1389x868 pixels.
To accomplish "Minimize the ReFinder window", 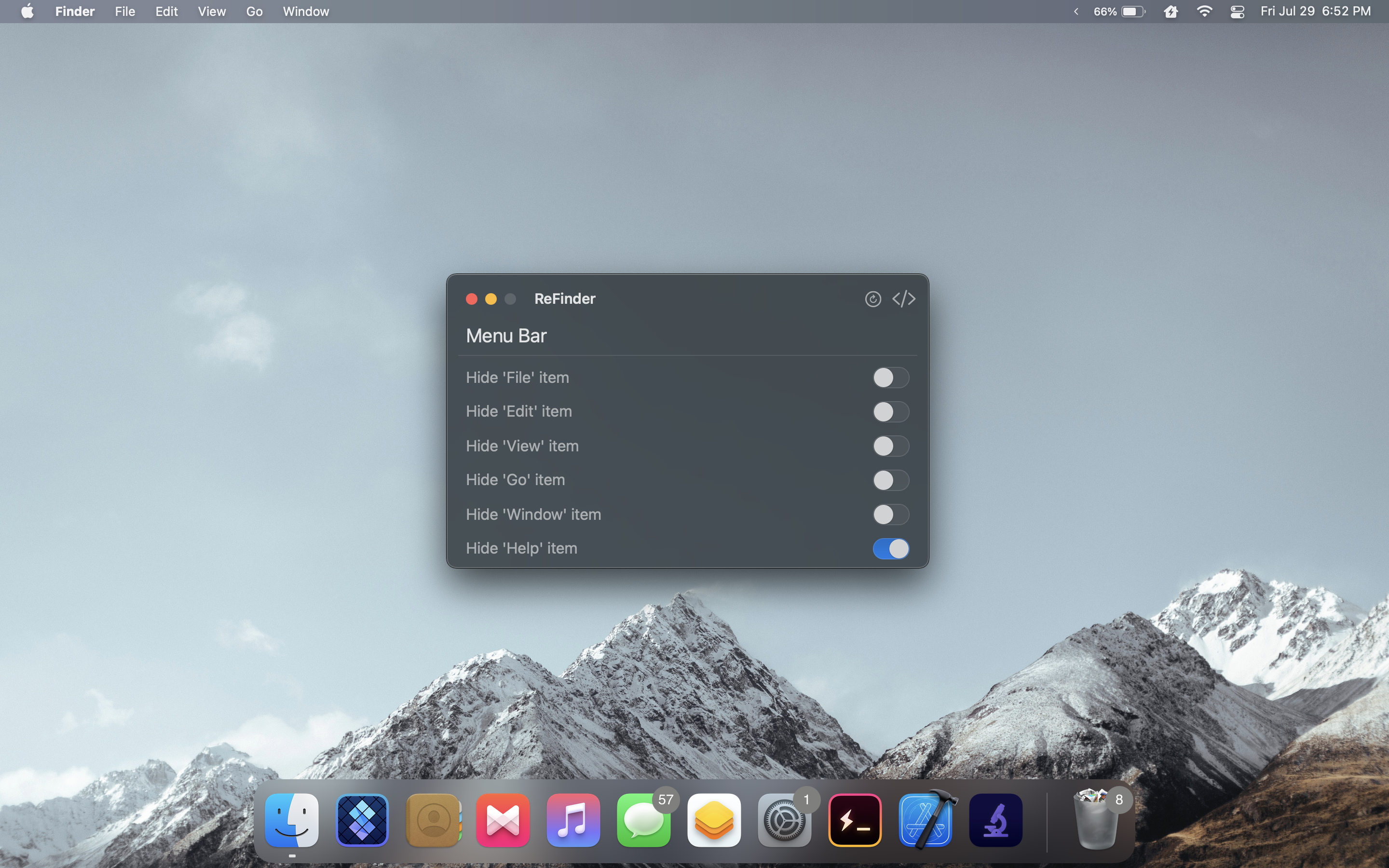I will [x=491, y=299].
